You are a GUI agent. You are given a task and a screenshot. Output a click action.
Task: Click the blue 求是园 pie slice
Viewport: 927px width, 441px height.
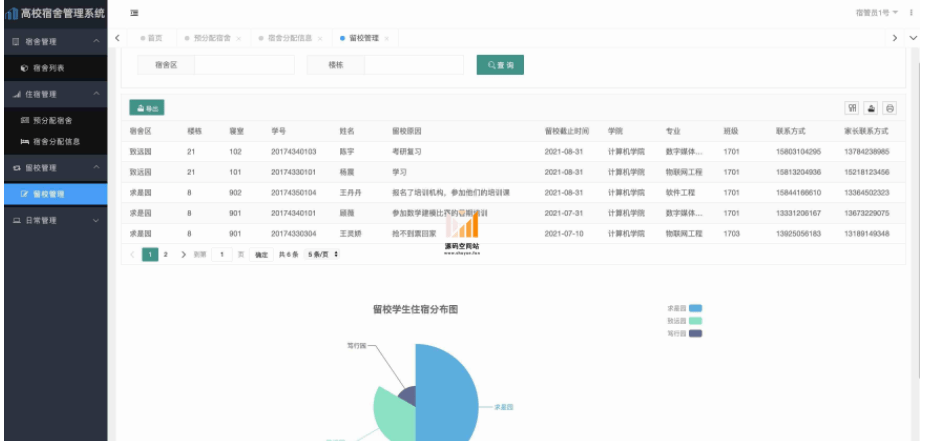point(448,396)
